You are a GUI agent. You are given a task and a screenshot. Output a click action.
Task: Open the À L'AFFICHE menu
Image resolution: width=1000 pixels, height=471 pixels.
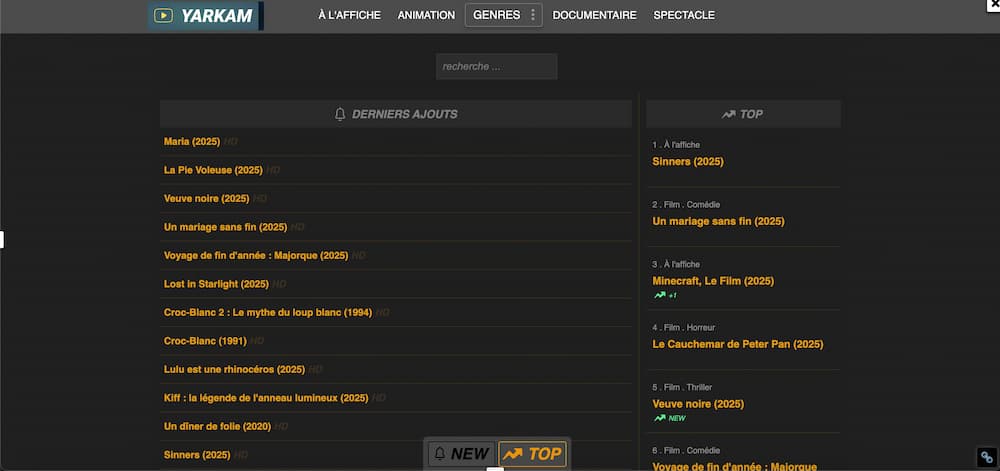click(x=349, y=15)
